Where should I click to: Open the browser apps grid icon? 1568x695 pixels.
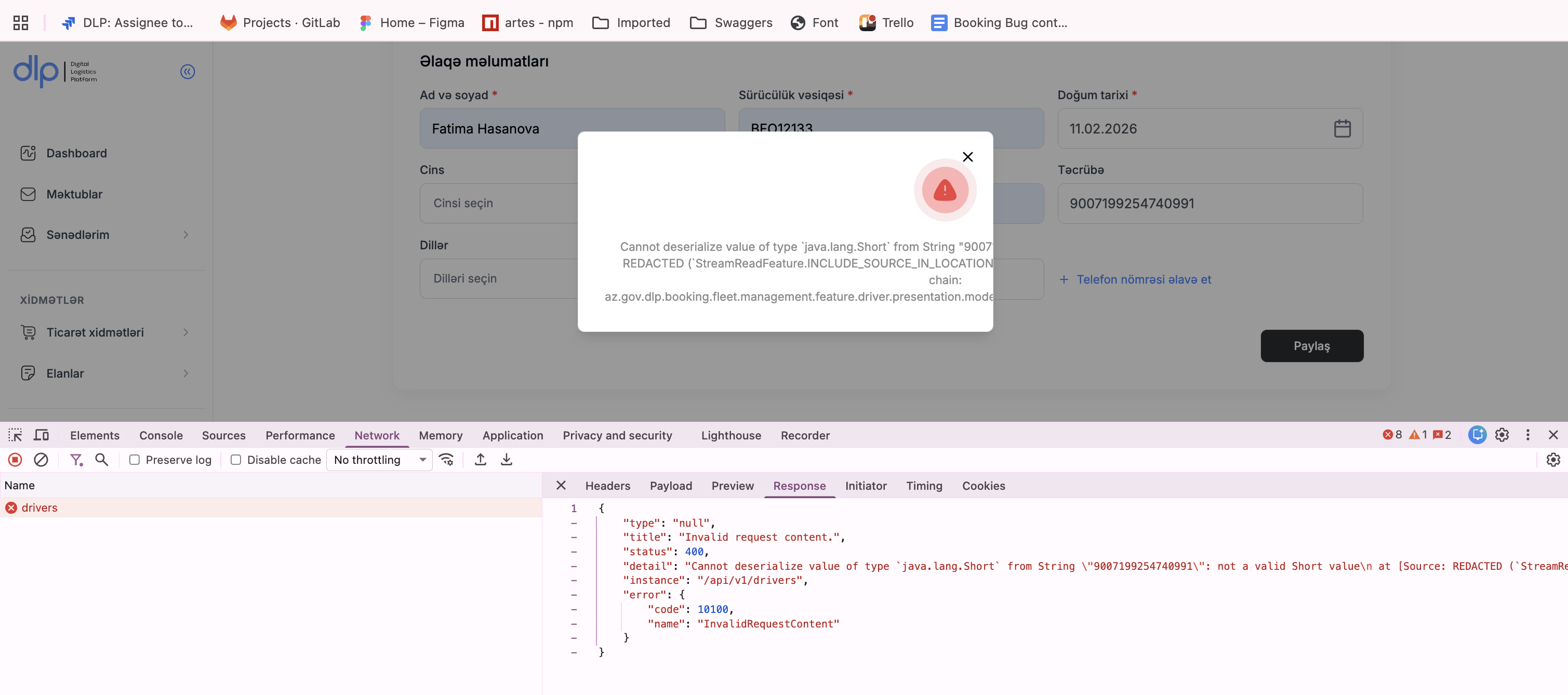(21, 22)
